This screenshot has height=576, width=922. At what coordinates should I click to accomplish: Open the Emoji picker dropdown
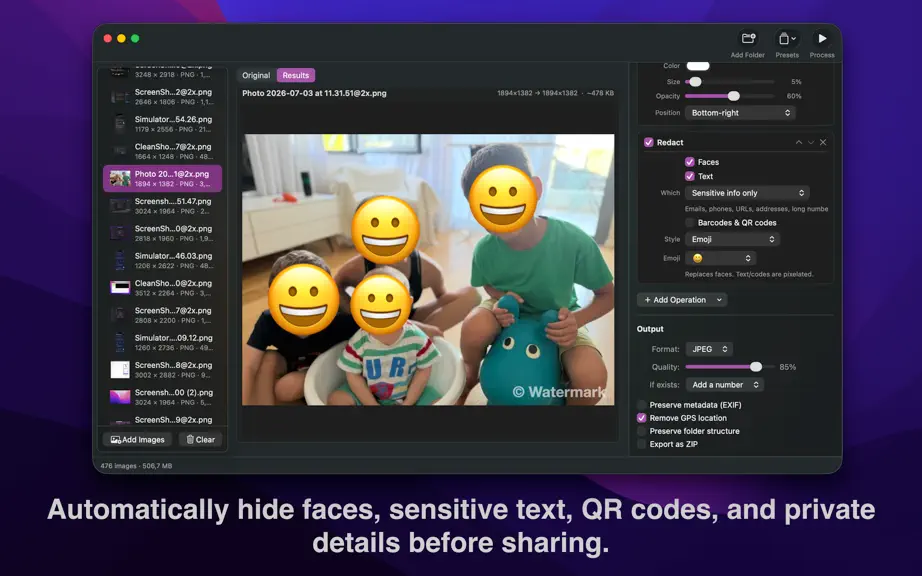pyautogui.click(x=721, y=258)
